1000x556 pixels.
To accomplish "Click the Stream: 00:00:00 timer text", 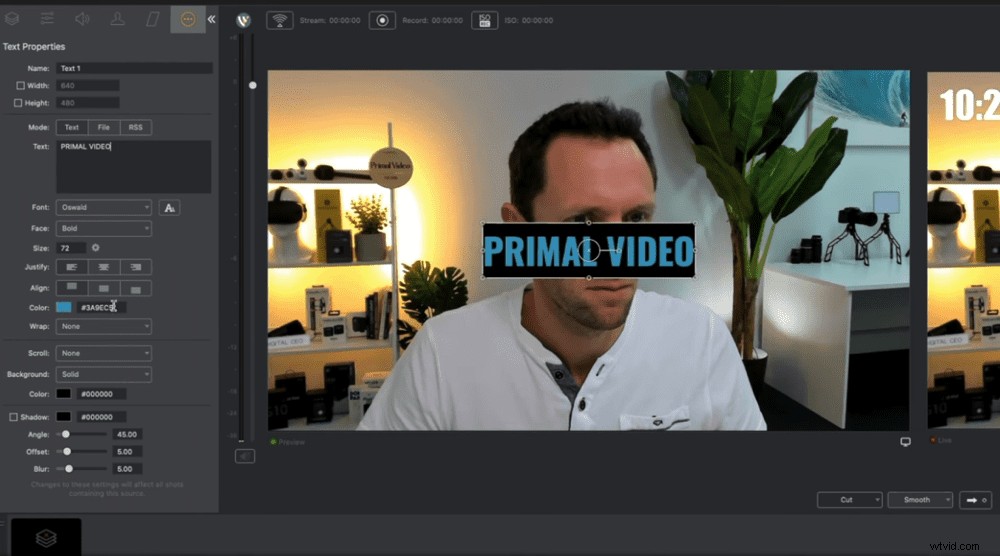I will tap(330, 20).
